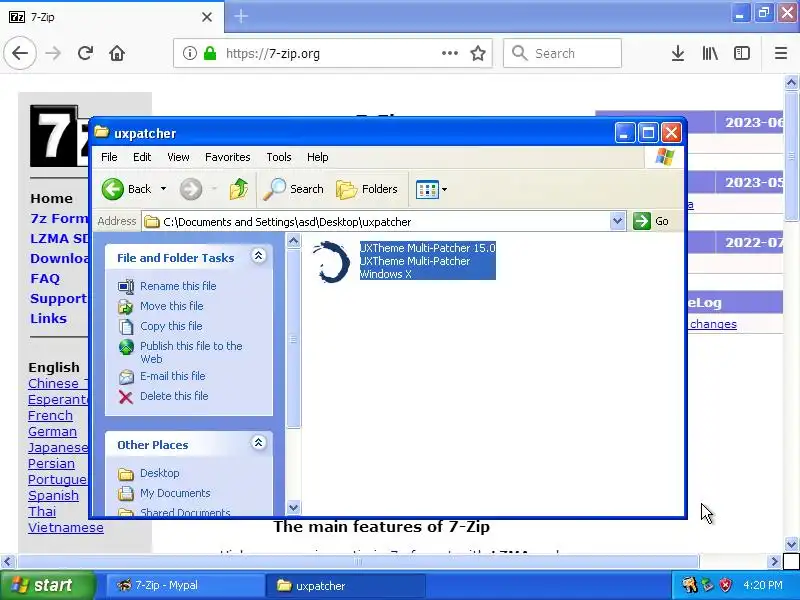Click the Explorer address path text
The image size is (800, 600).
tap(287, 222)
